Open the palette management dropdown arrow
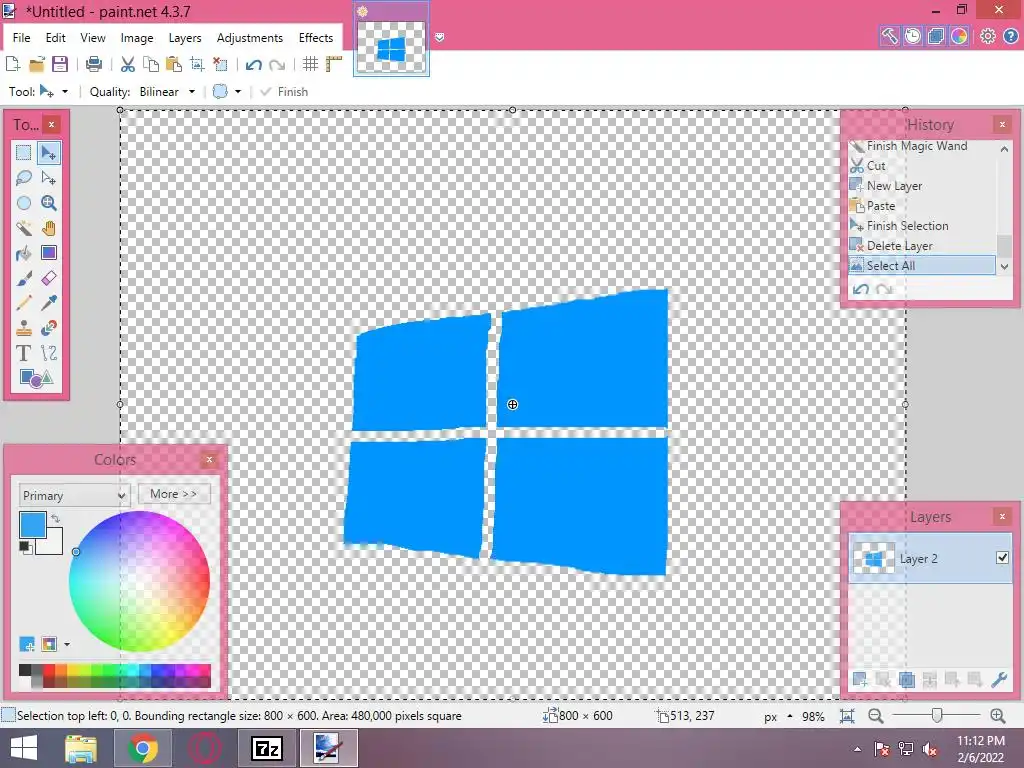The width and height of the screenshot is (1024, 768). point(67,645)
